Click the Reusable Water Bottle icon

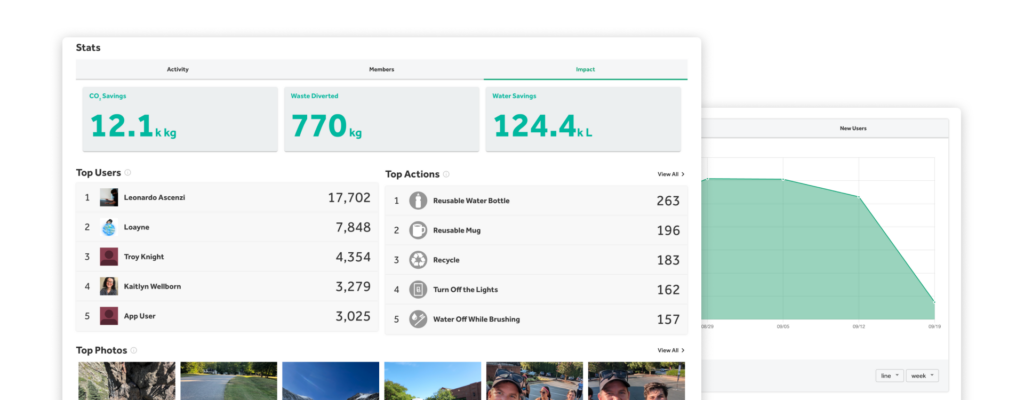[418, 201]
